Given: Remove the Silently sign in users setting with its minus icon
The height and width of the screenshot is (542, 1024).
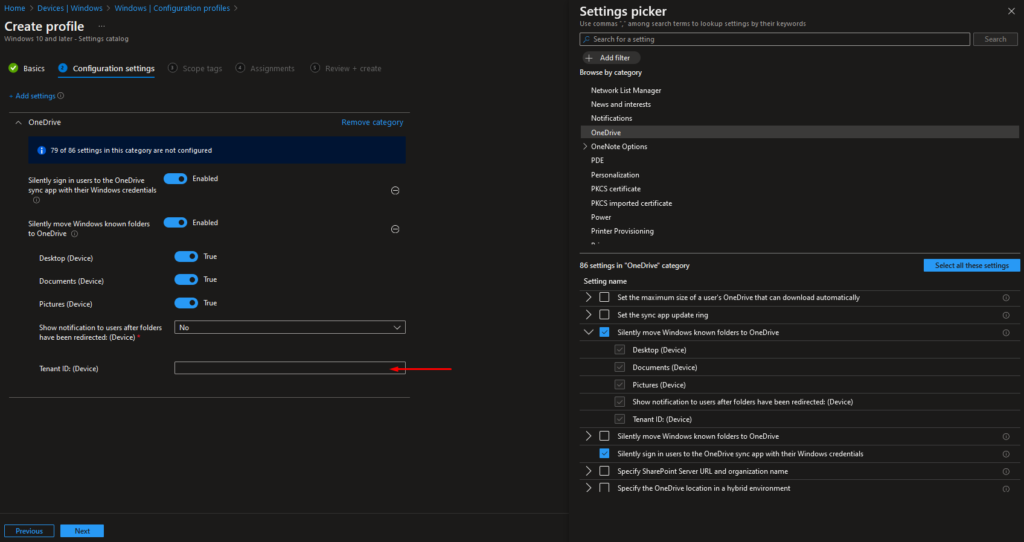Looking at the screenshot, I should click(395, 191).
